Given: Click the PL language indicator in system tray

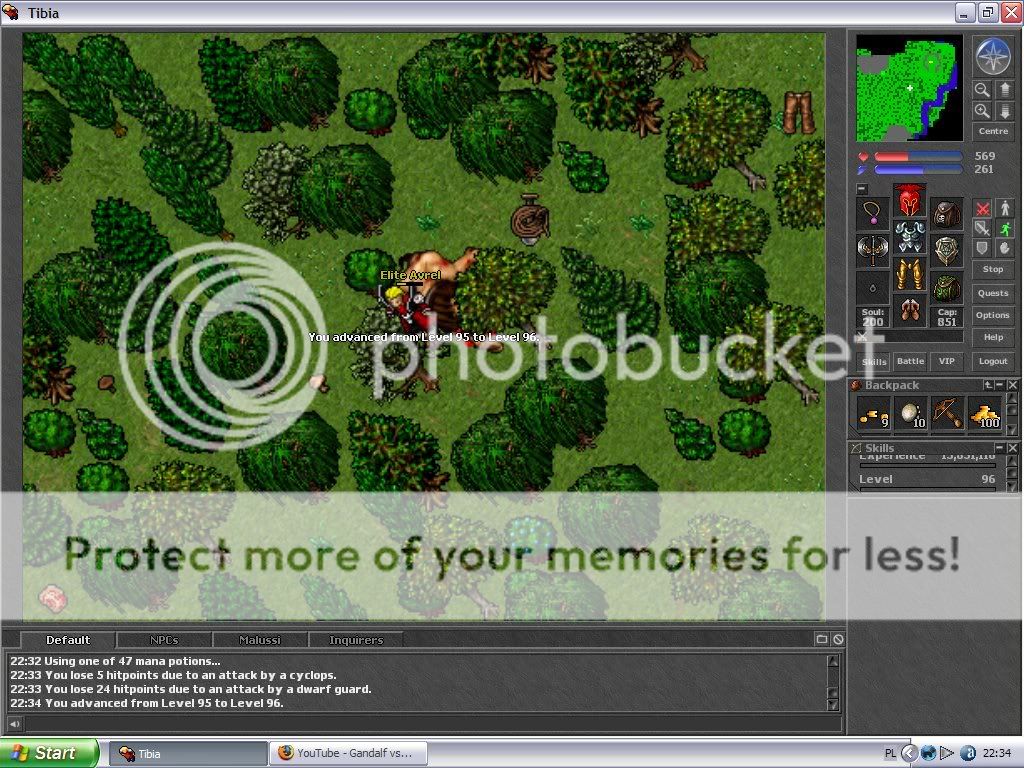Looking at the screenshot, I should pos(890,754).
